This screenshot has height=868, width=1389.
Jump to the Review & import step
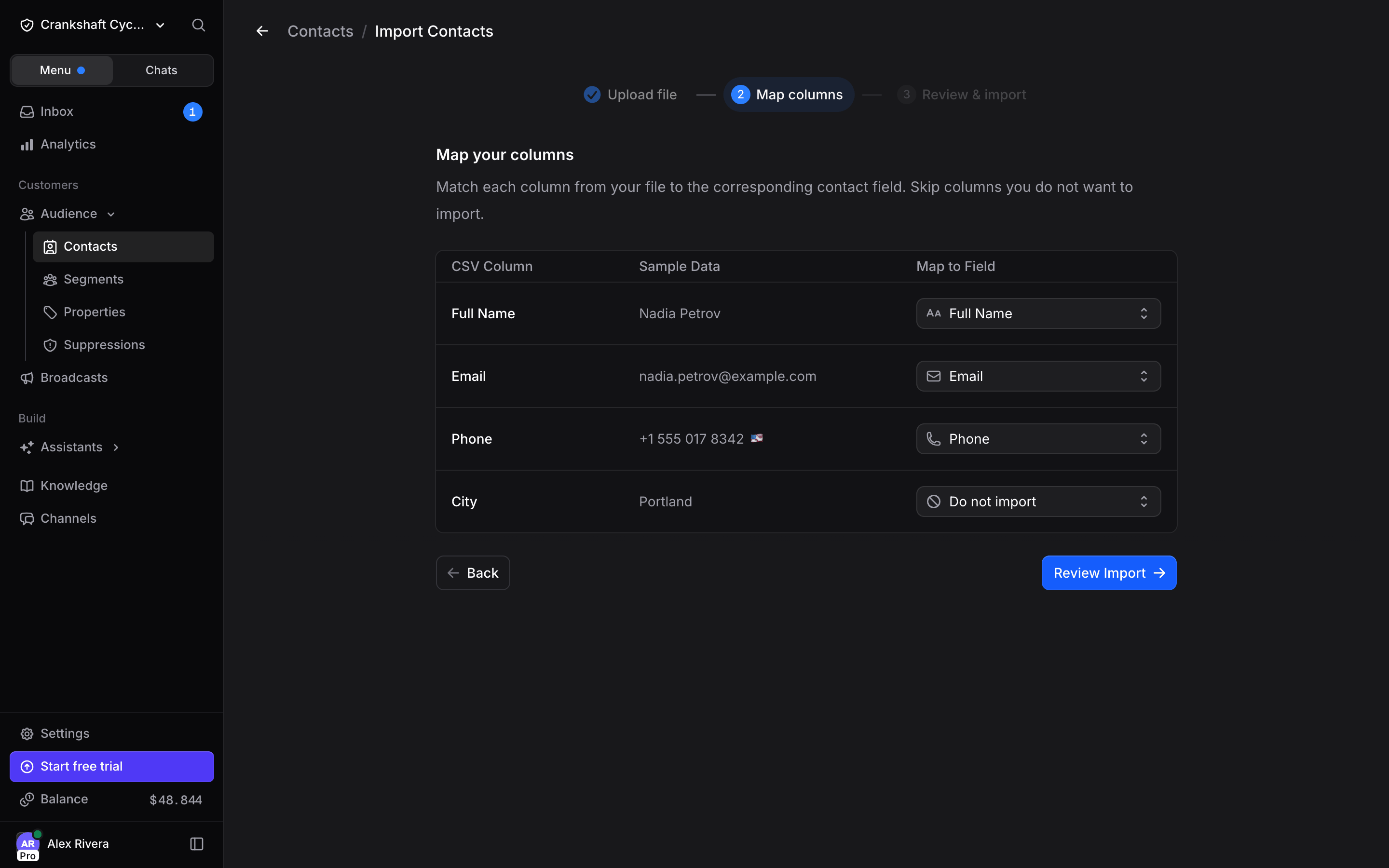point(961,95)
